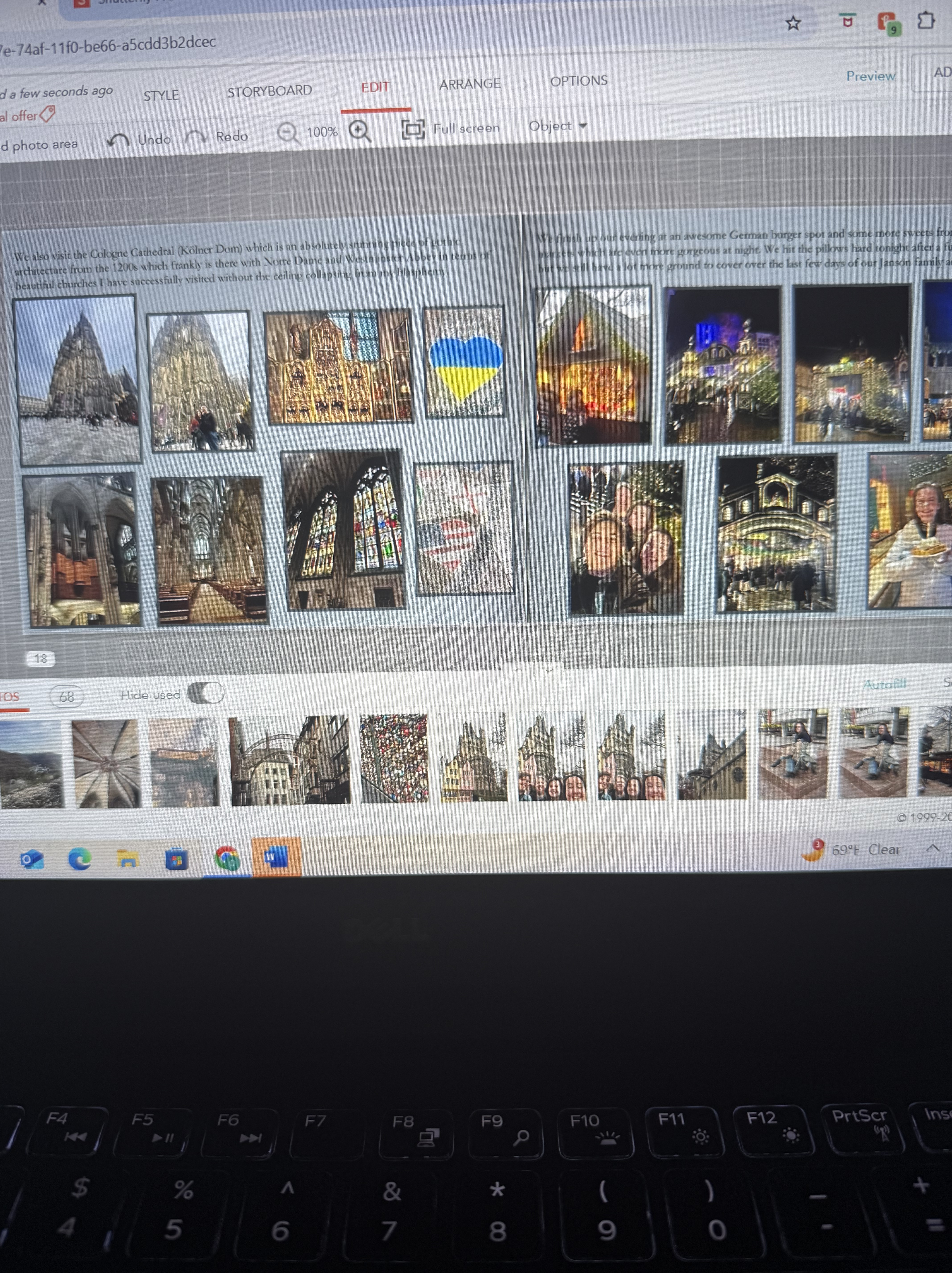This screenshot has height=1273, width=952.
Task: Switch to the ARRANGE tab
Action: pos(470,84)
